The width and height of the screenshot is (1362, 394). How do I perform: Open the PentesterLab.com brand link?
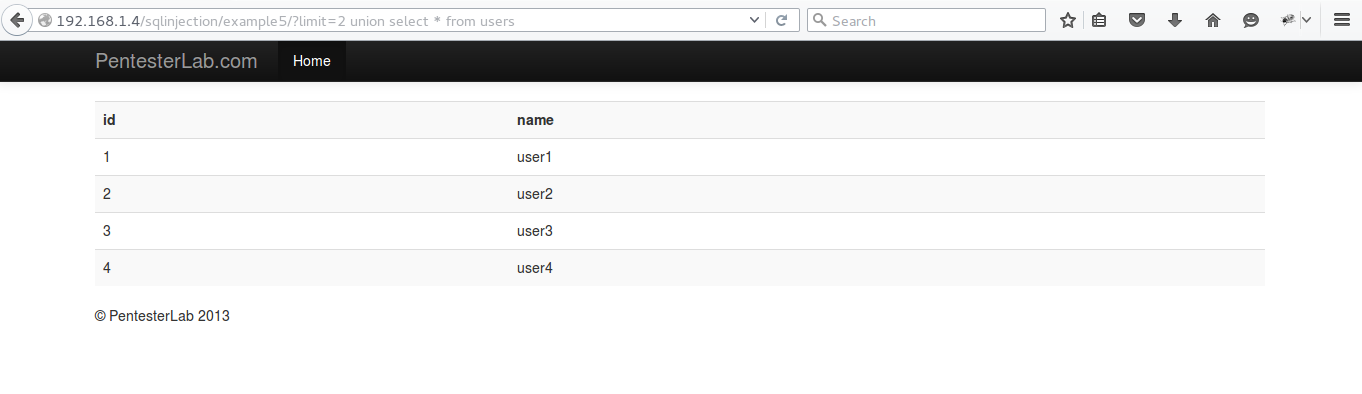pos(176,61)
